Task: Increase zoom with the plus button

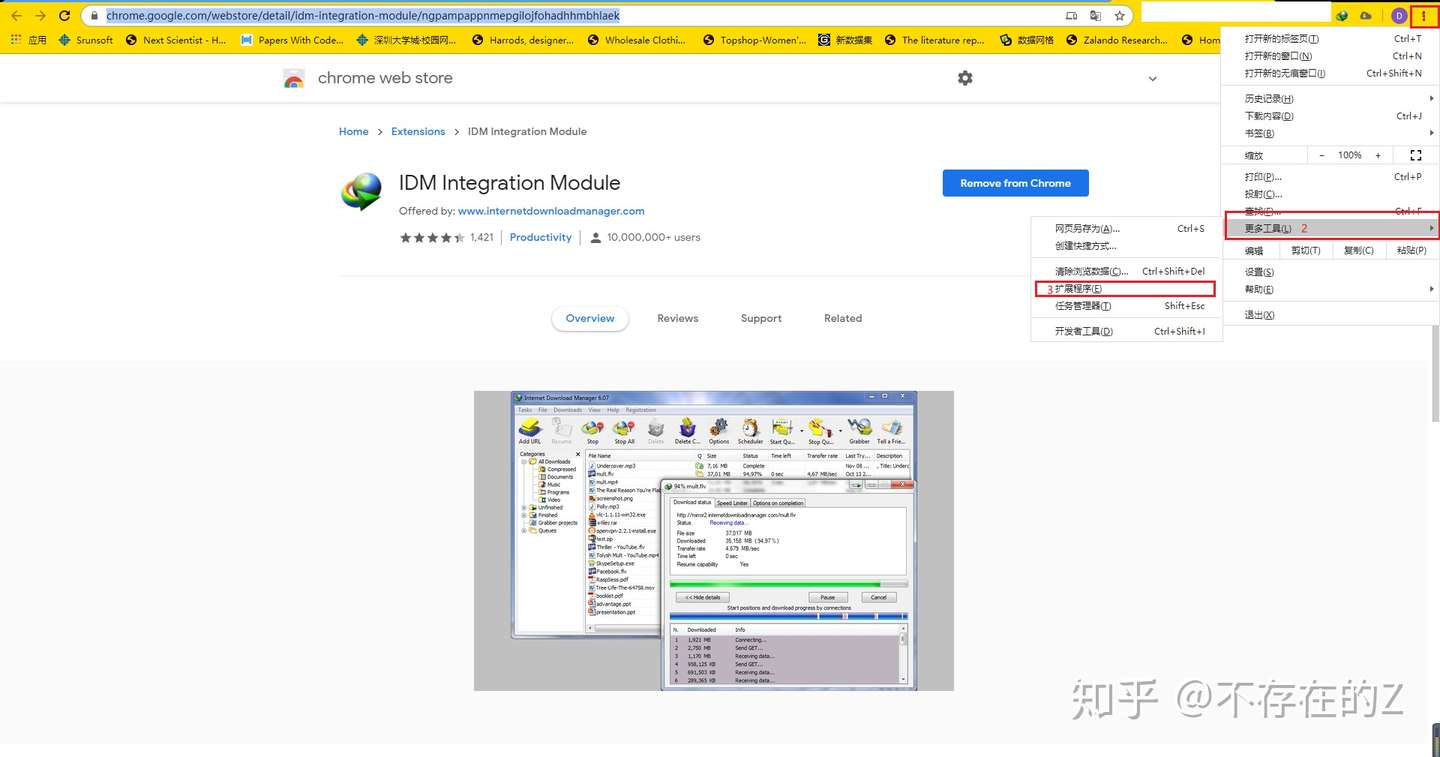Action: tap(1378, 155)
